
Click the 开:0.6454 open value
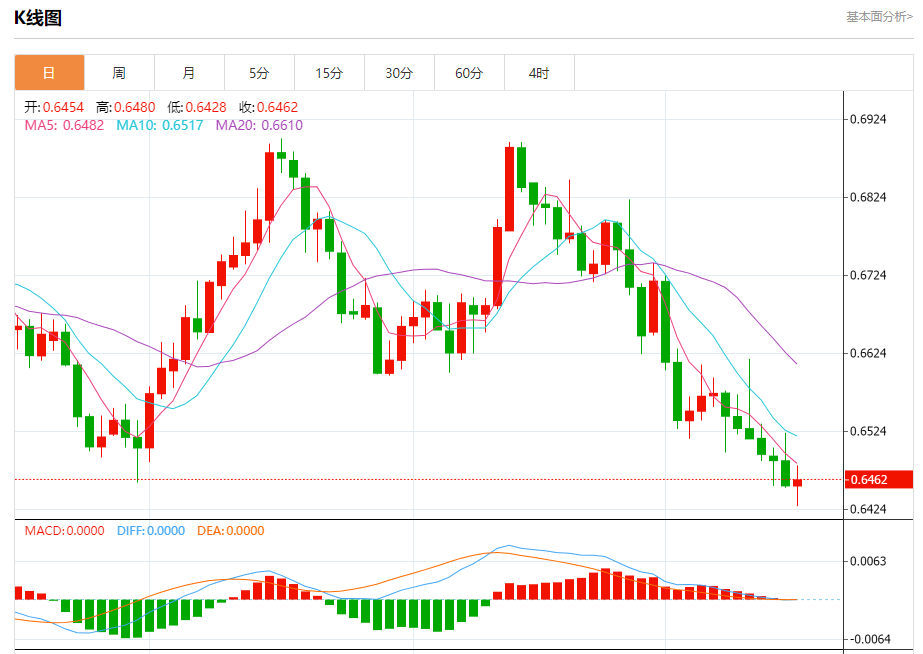54,107
